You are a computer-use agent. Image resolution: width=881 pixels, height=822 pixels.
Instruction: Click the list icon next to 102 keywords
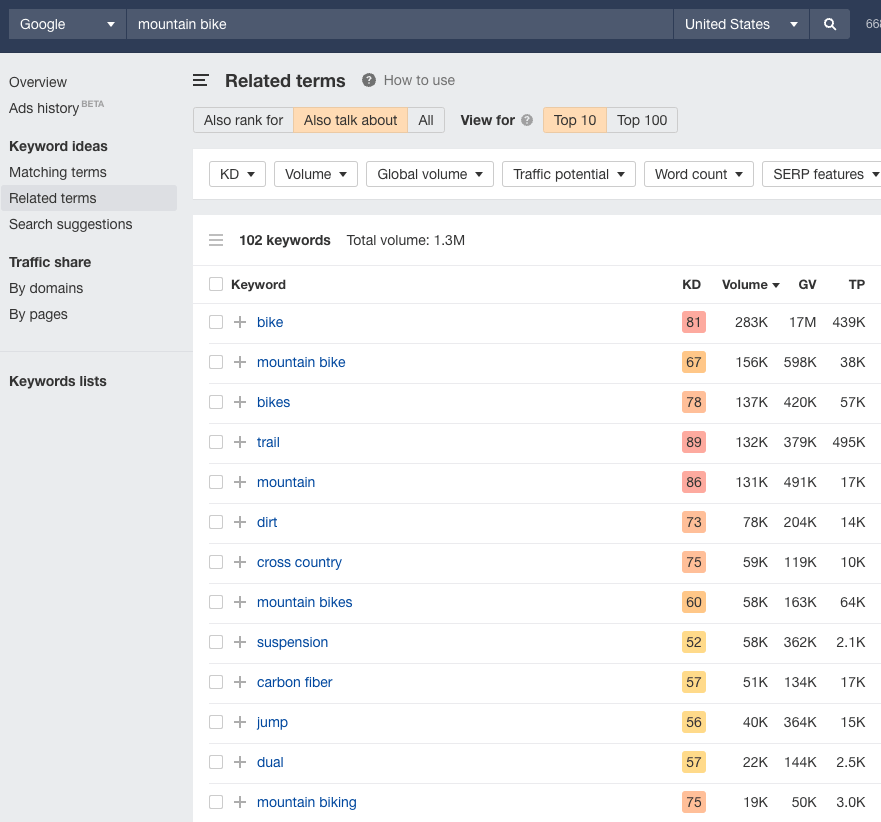coord(216,240)
